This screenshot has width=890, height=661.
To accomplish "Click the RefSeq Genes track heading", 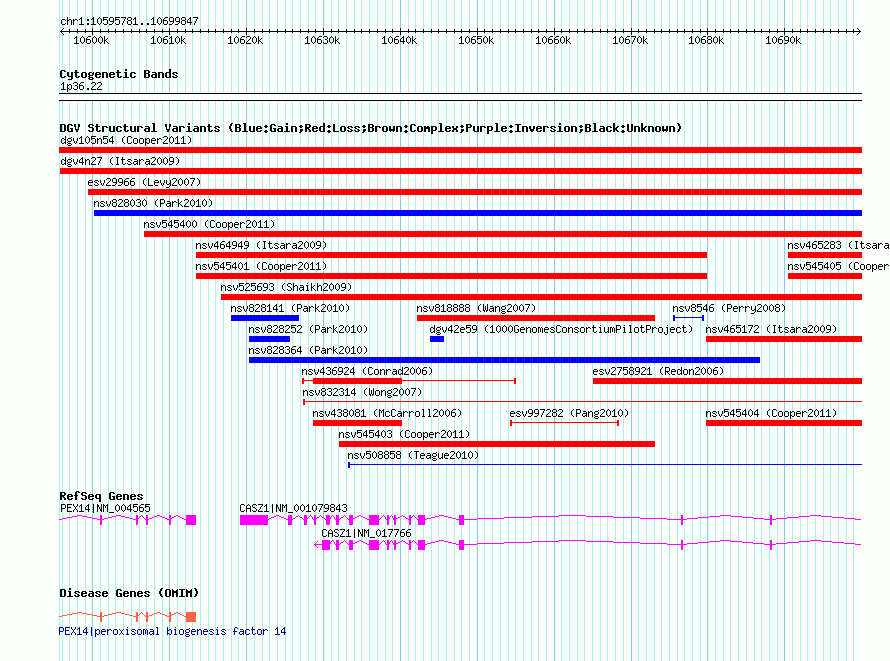I will coord(101,496).
